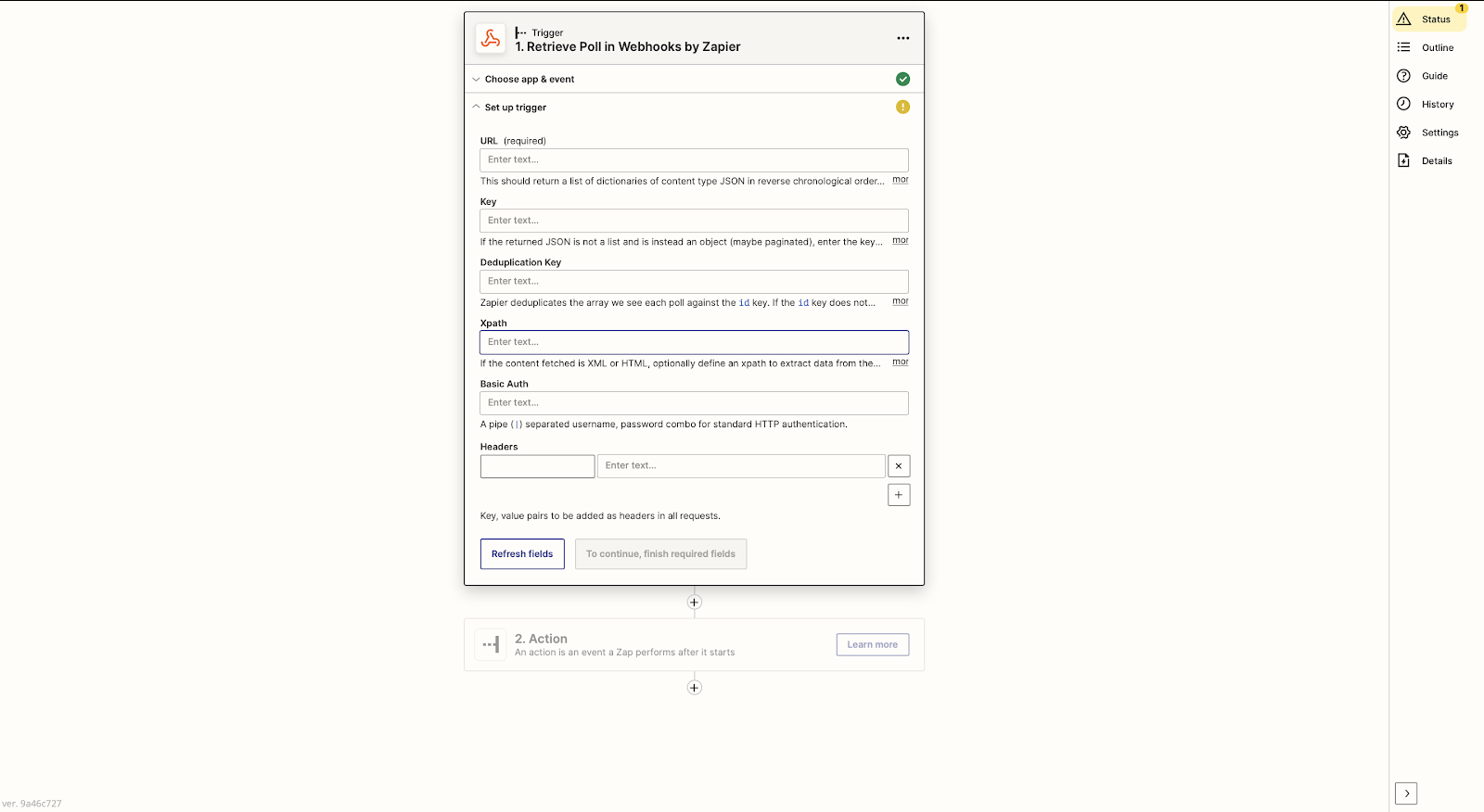1484x812 pixels.
Task: Open the trigger step three-dot menu
Action: [903, 38]
